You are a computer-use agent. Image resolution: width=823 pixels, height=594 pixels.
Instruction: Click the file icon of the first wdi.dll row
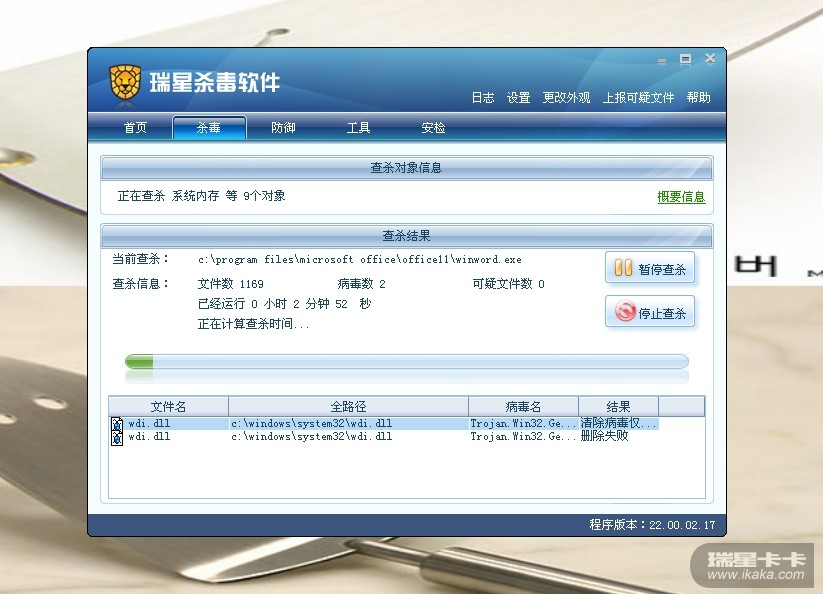click(117, 424)
